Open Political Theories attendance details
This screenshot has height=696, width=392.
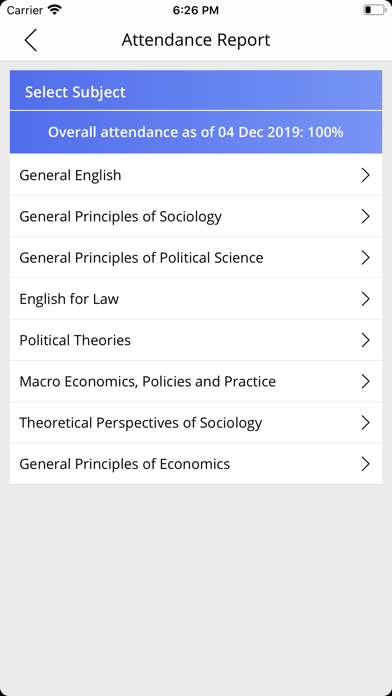coord(196,340)
